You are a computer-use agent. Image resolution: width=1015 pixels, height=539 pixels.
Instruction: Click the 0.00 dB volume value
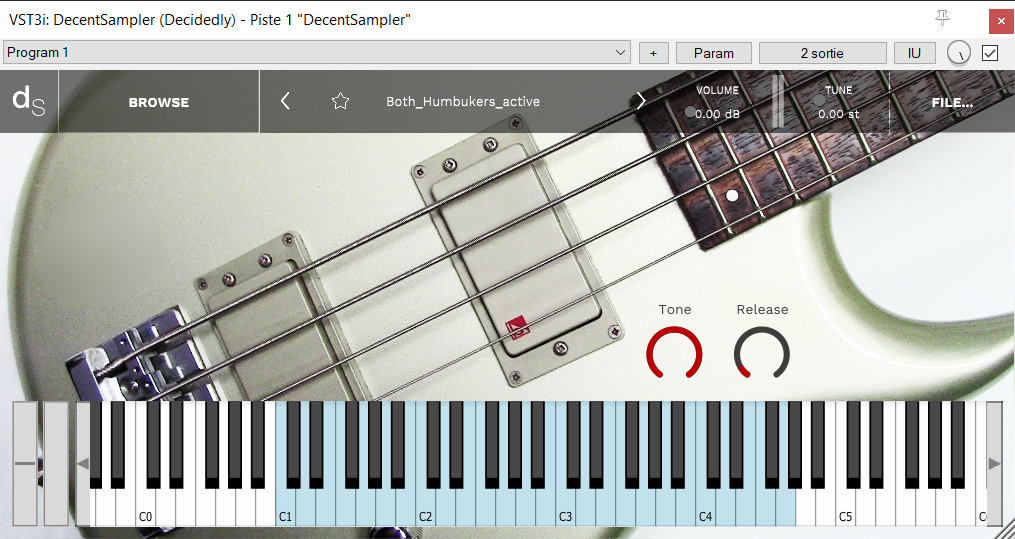click(717, 114)
